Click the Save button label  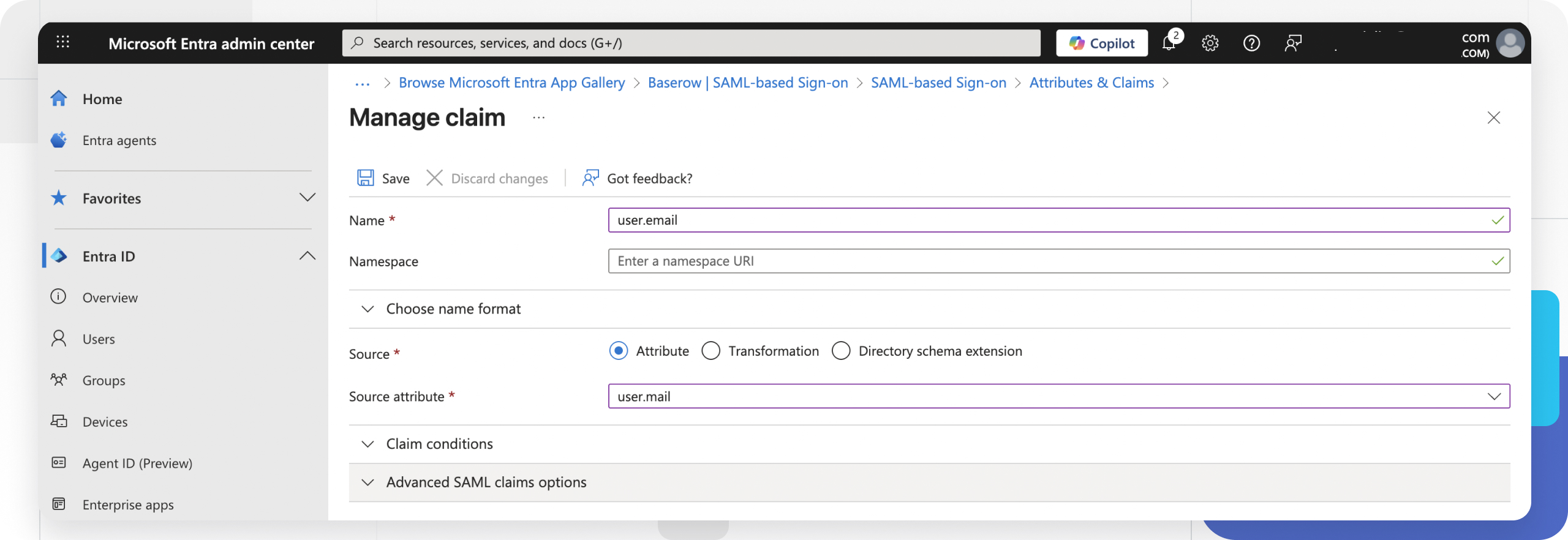click(x=396, y=178)
